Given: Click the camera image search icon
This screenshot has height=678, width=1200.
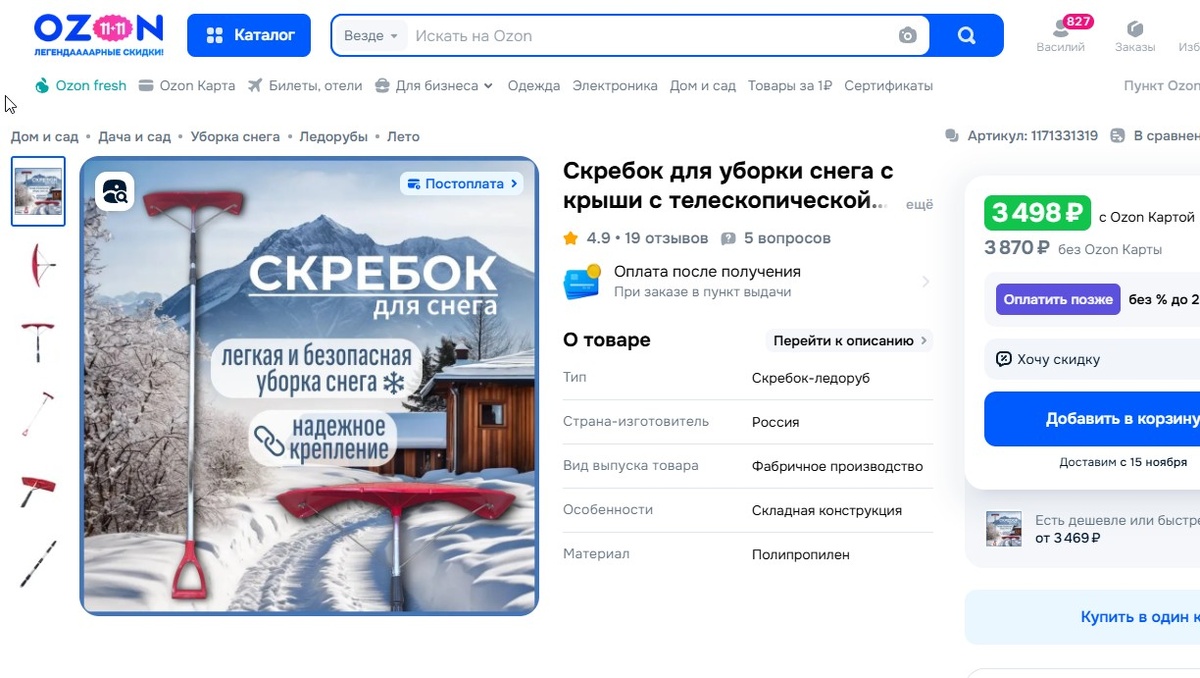Looking at the screenshot, I should 907,36.
